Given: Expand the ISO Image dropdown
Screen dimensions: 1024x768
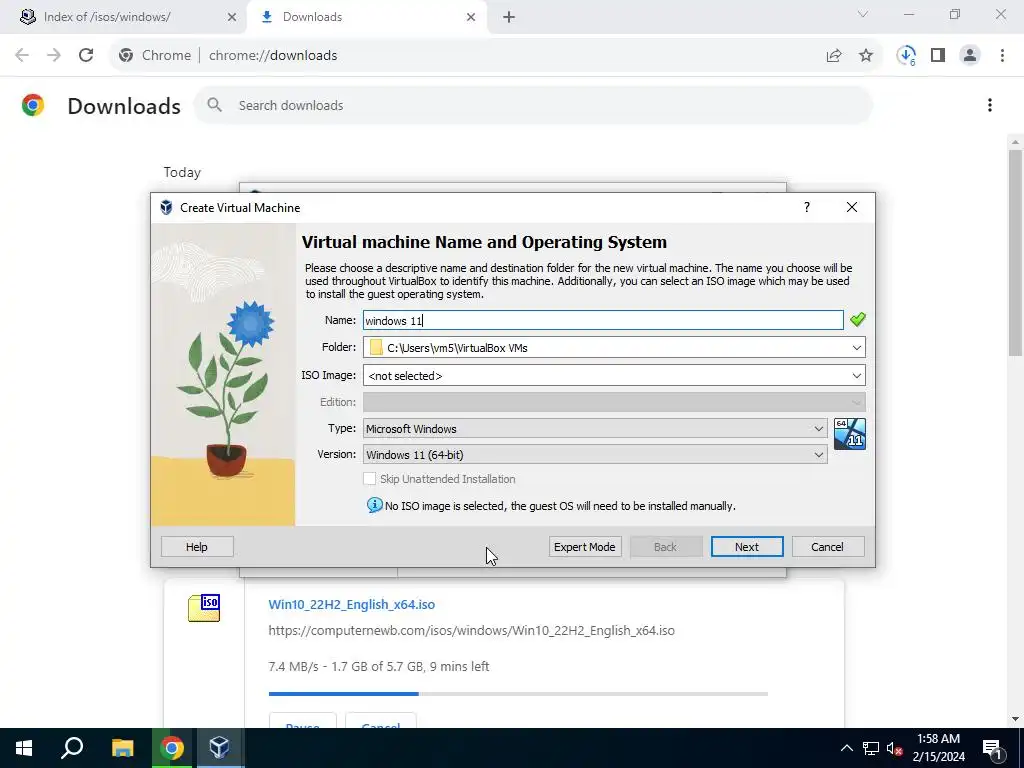Looking at the screenshot, I should click(x=856, y=376).
